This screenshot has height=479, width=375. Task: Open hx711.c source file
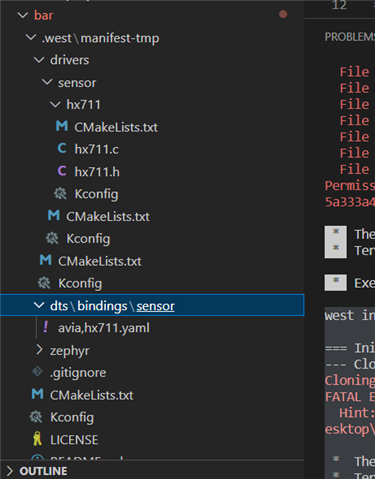(97, 149)
